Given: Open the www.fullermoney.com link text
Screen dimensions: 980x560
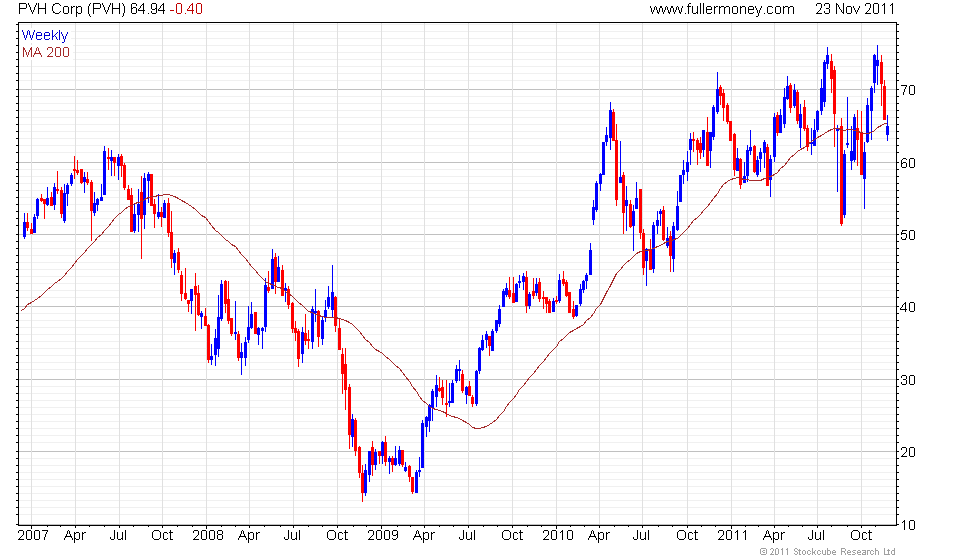Looking at the screenshot, I should coord(722,9).
